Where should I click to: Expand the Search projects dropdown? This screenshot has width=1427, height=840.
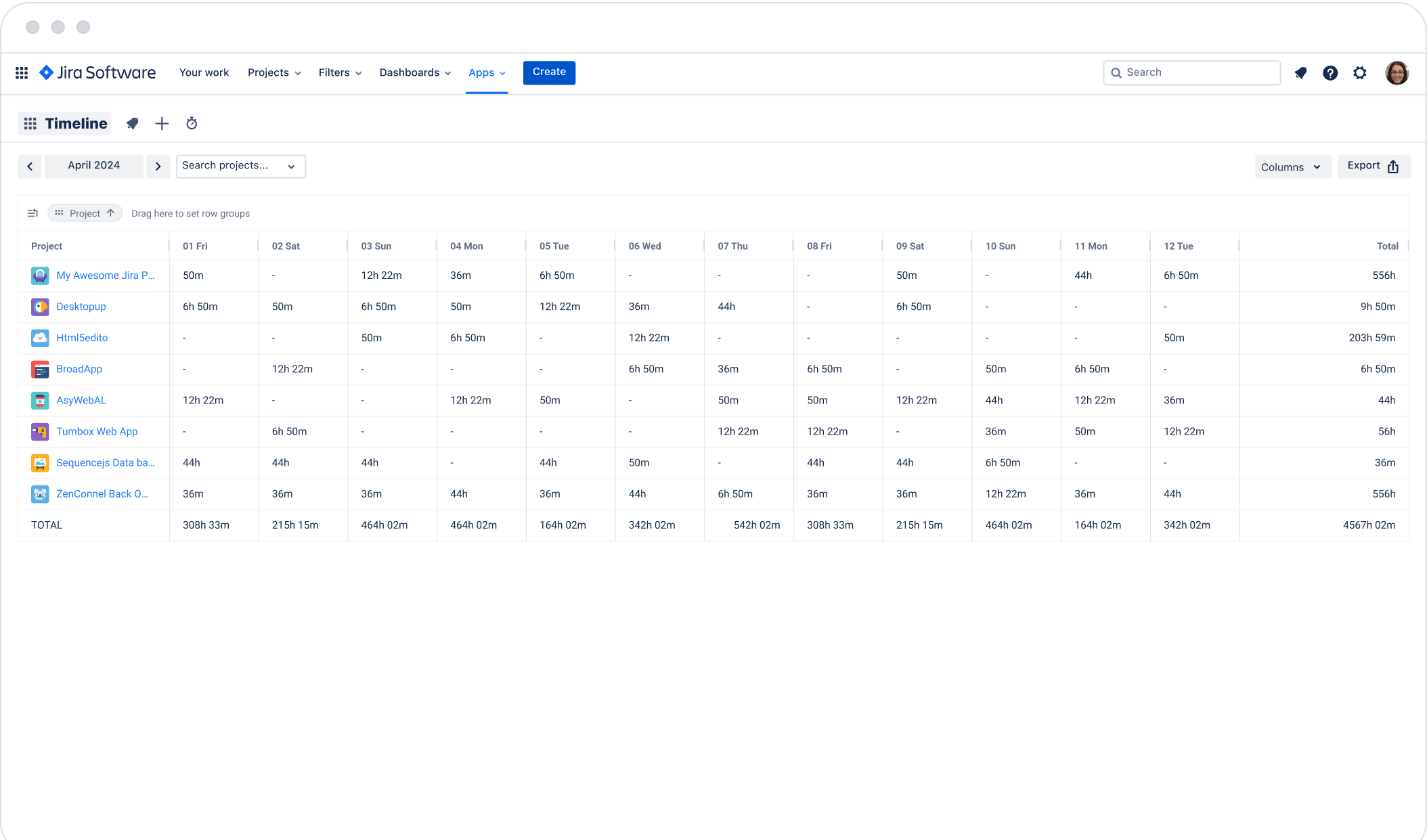pos(240,166)
